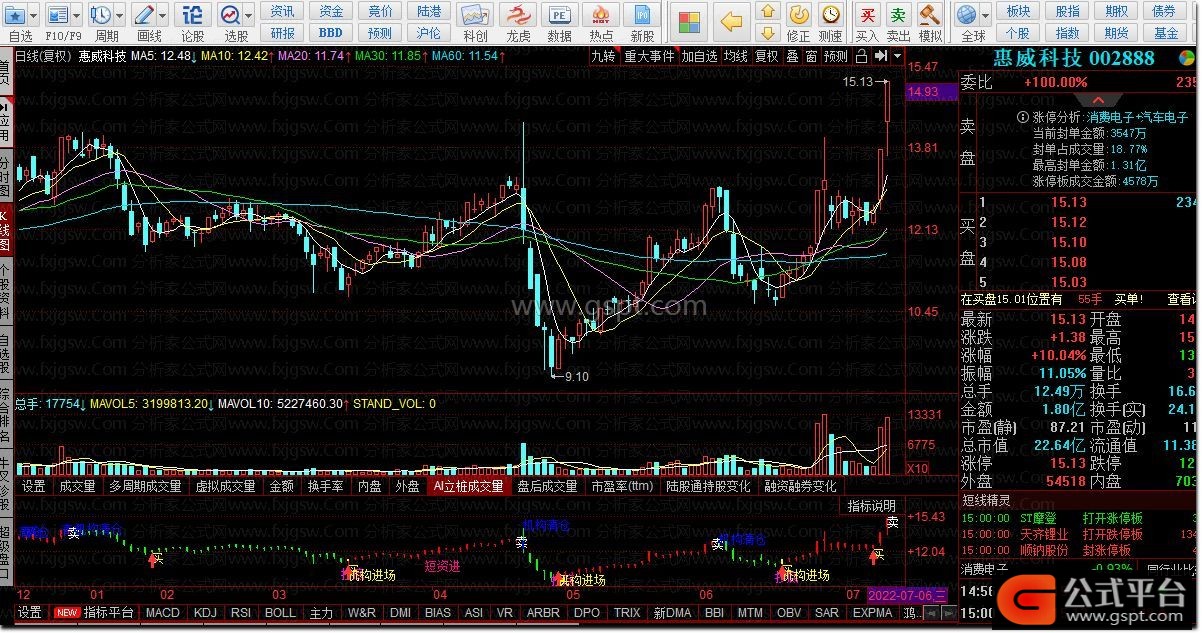Toggle 窗 window mode in chart header
Image resolution: width=1202 pixels, height=633 pixels.
tap(811, 56)
